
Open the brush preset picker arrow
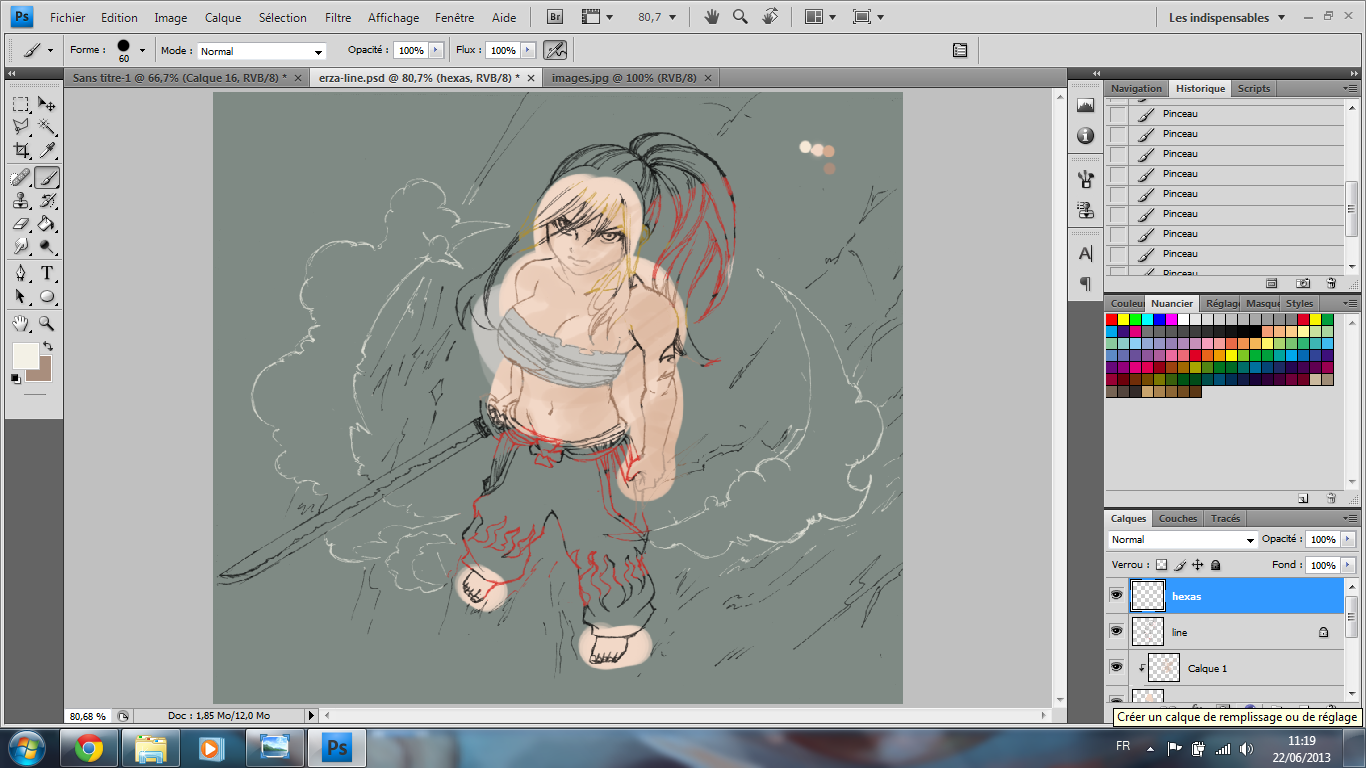142,50
